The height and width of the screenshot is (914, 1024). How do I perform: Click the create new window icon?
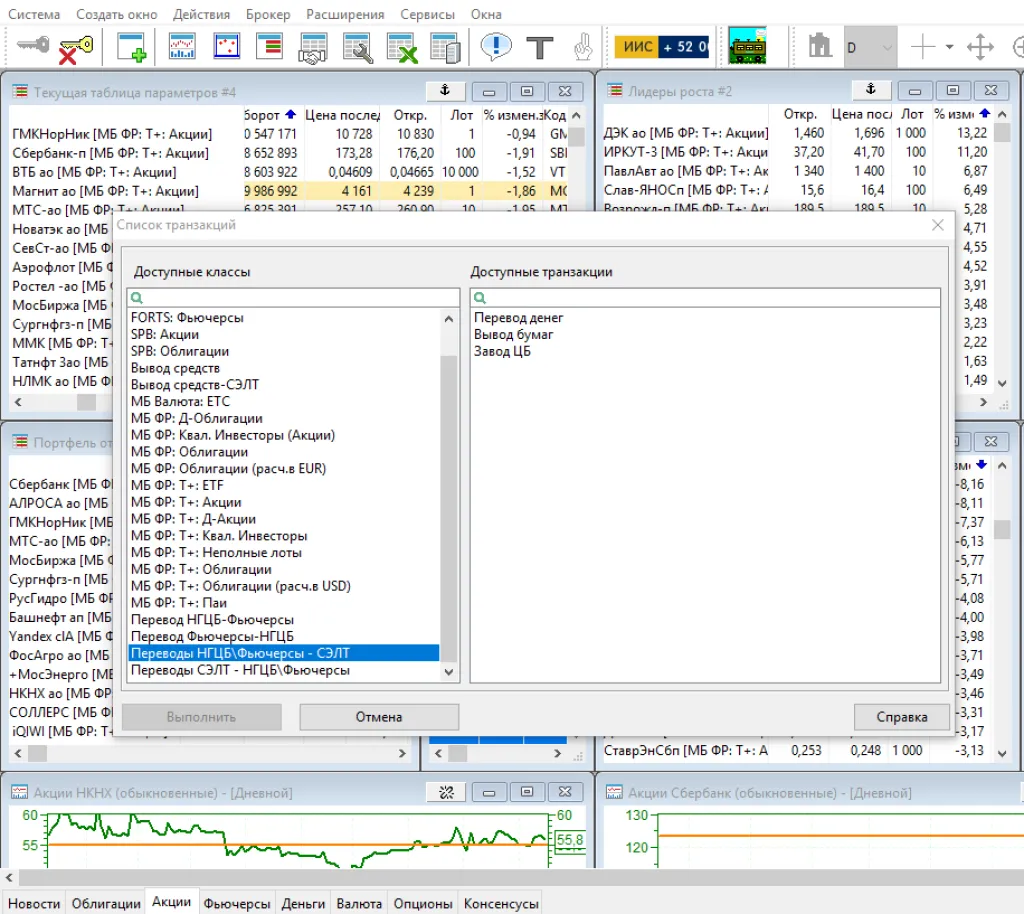[132, 47]
